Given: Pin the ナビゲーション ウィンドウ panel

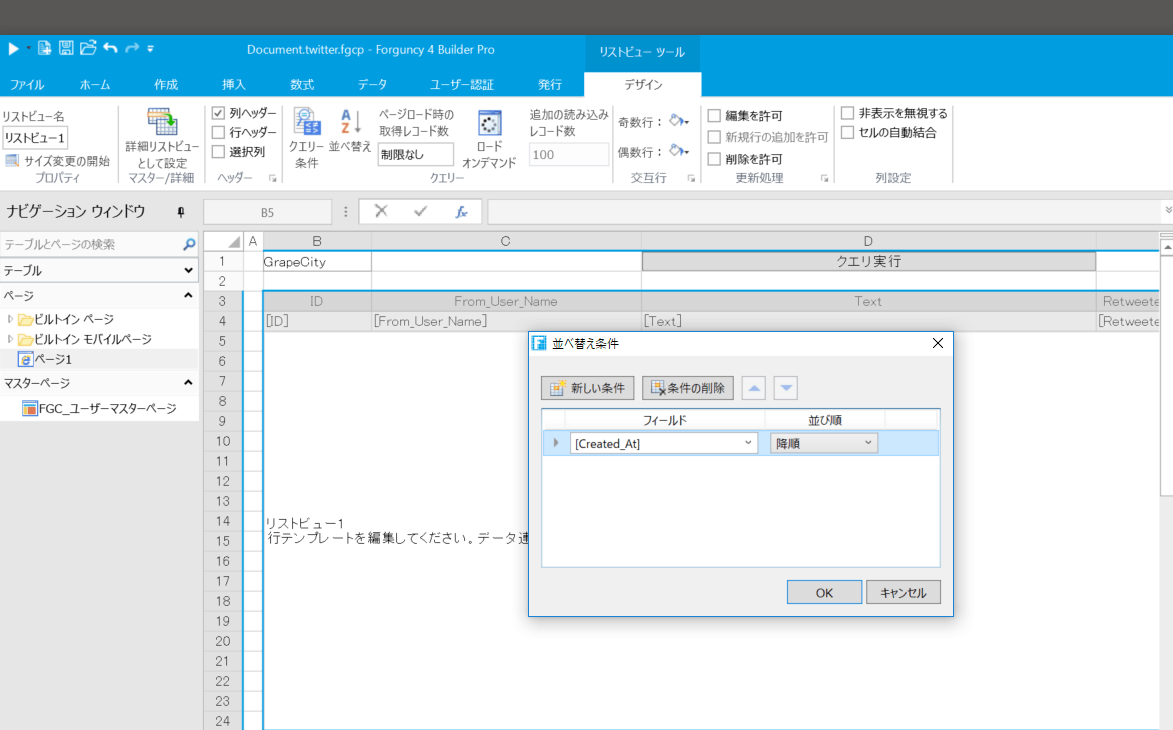Looking at the screenshot, I should (x=181, y=212).
